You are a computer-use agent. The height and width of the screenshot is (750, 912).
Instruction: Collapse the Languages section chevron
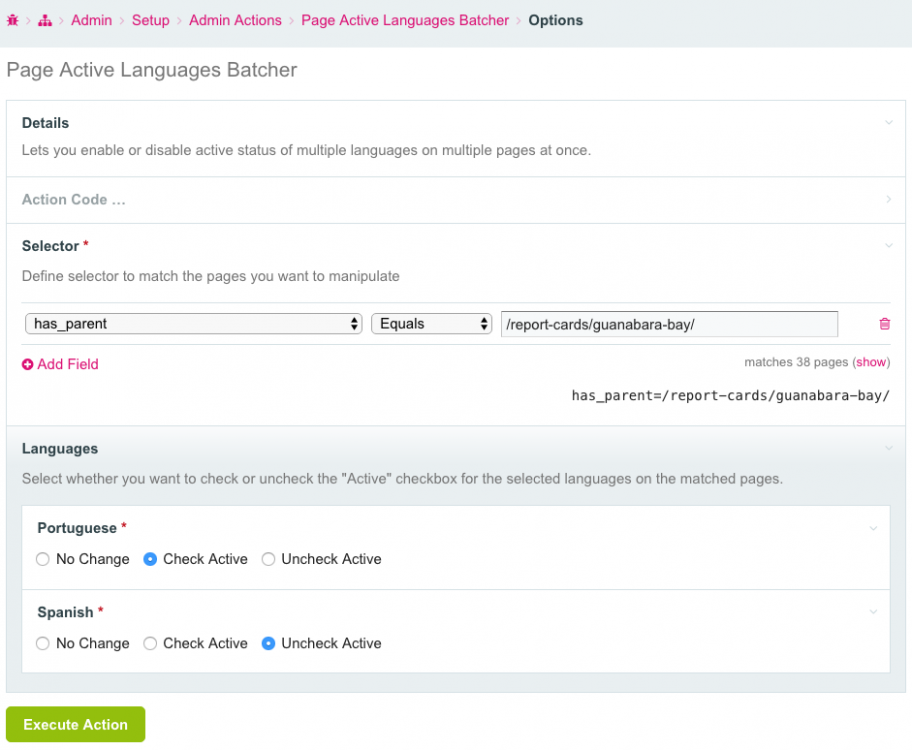click(x=888, y=449)
